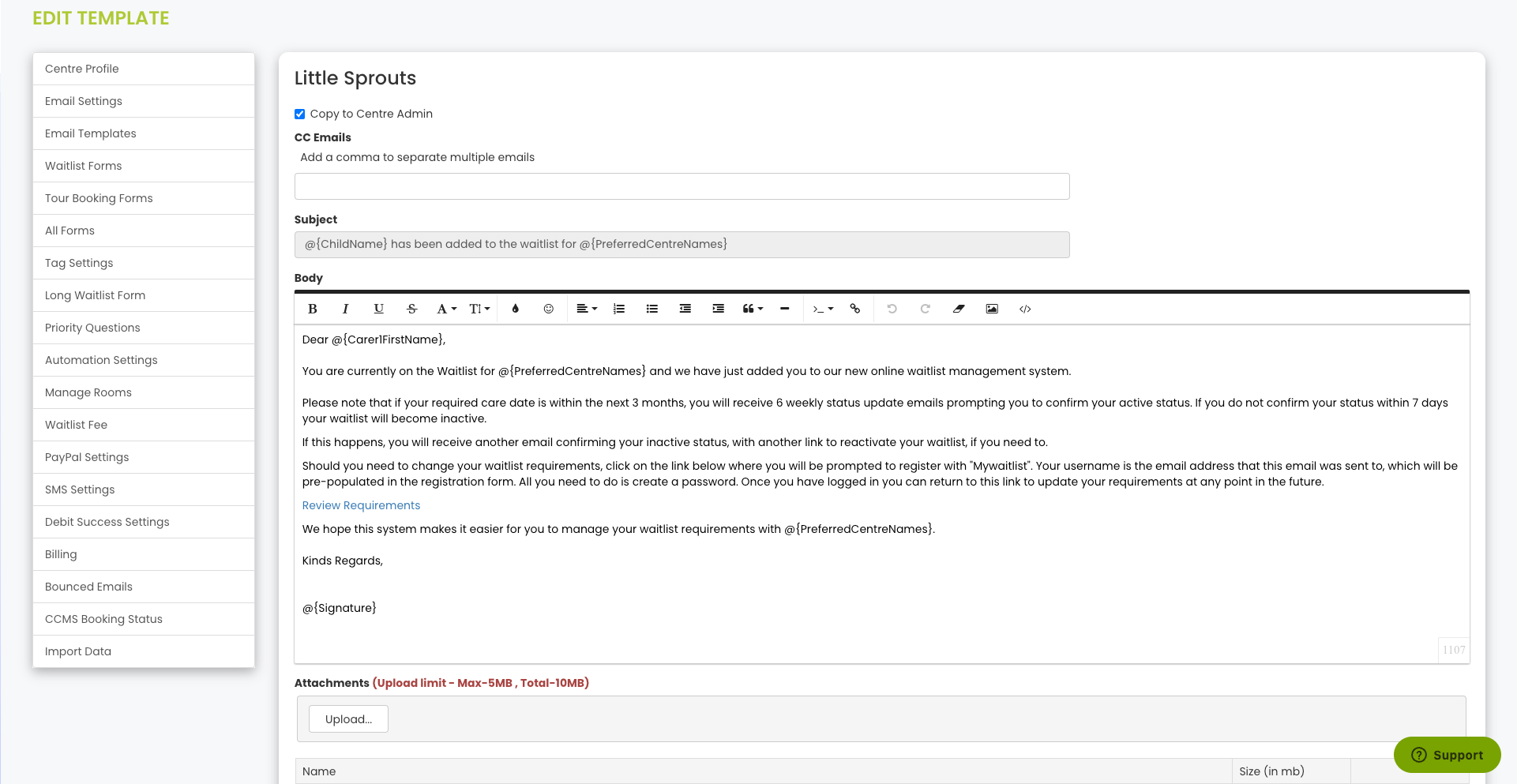1517x784 pixels.
Task: Underline the selected body text
Action: point(378,309)
